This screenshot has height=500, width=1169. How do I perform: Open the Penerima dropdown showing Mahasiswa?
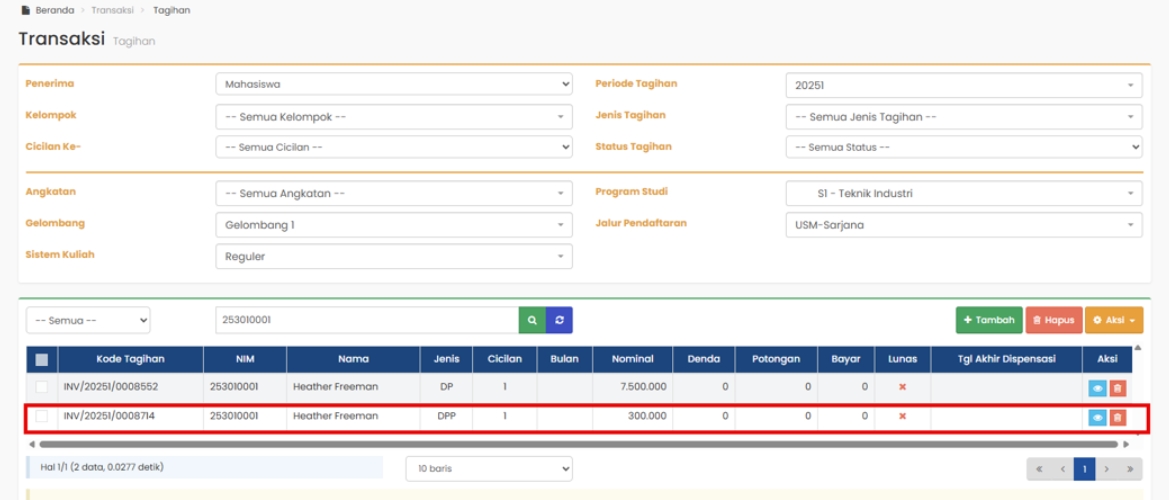point(393,85)
